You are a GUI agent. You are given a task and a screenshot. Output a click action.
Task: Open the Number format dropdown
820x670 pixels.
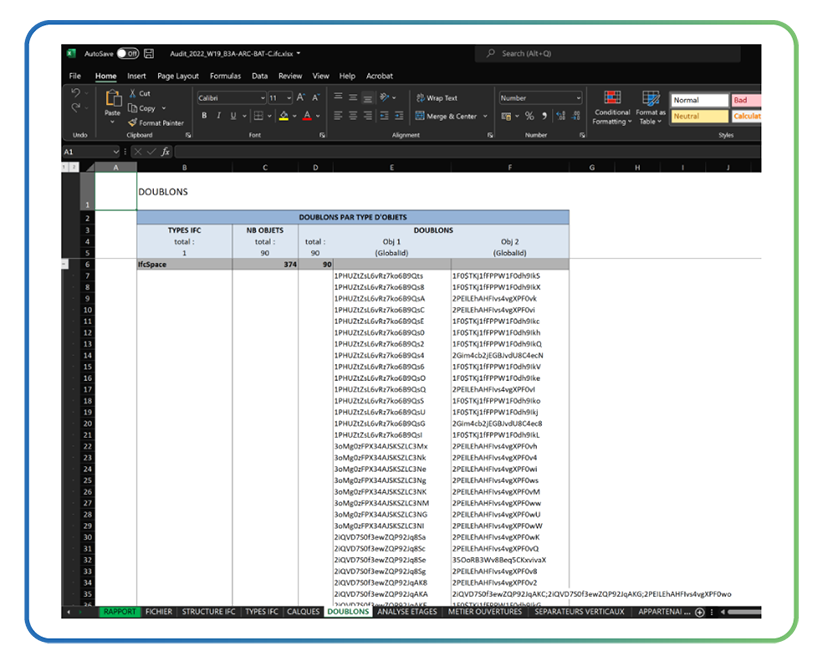pyautogui.click(x=578, y=98)
